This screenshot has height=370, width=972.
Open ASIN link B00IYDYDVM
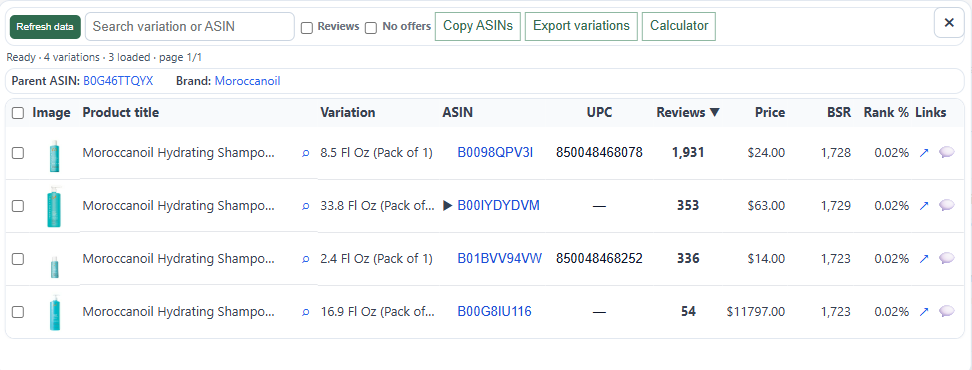[498, 205]
